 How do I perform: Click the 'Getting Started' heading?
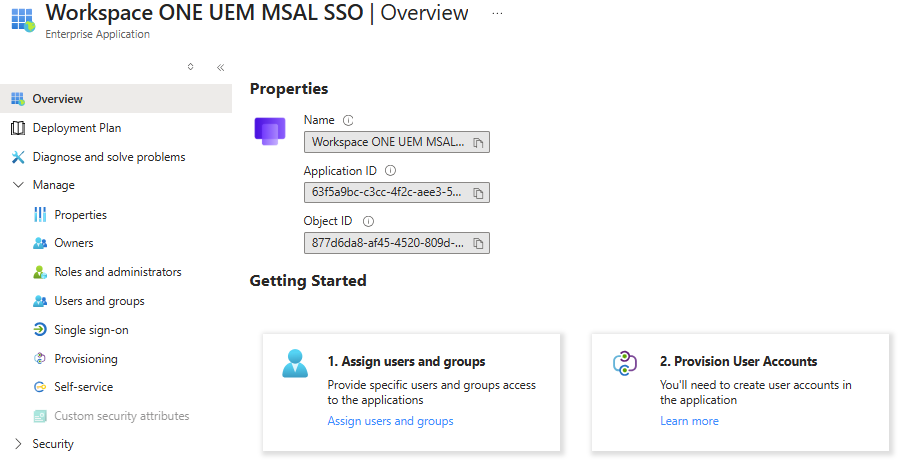coord(308,281)
